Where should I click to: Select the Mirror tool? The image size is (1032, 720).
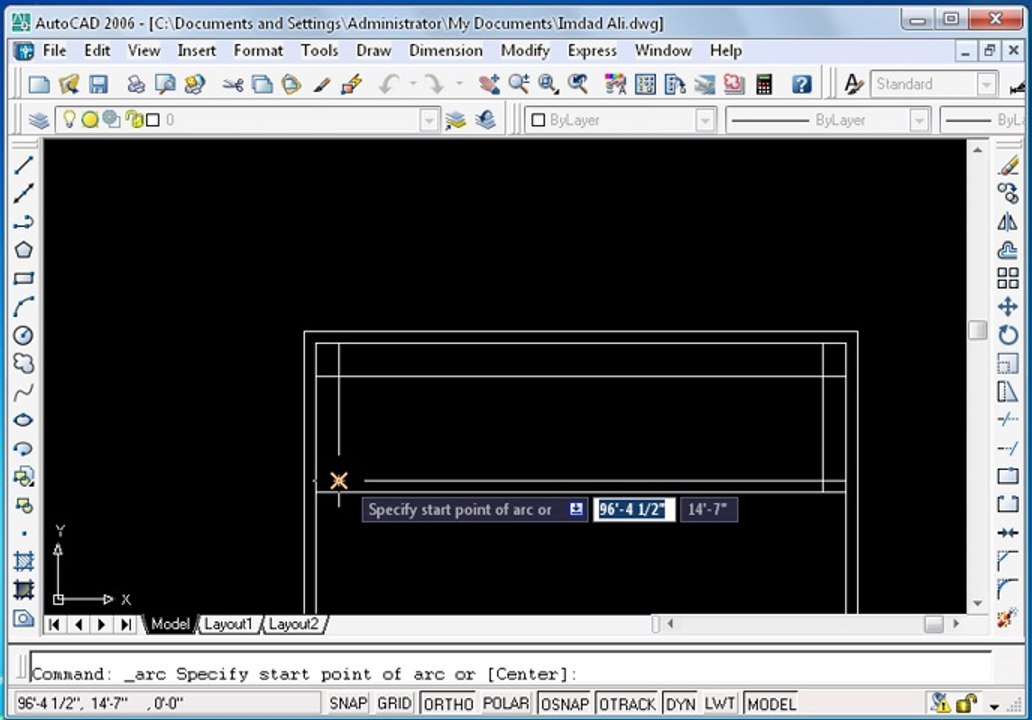(x=1008, y=222)
